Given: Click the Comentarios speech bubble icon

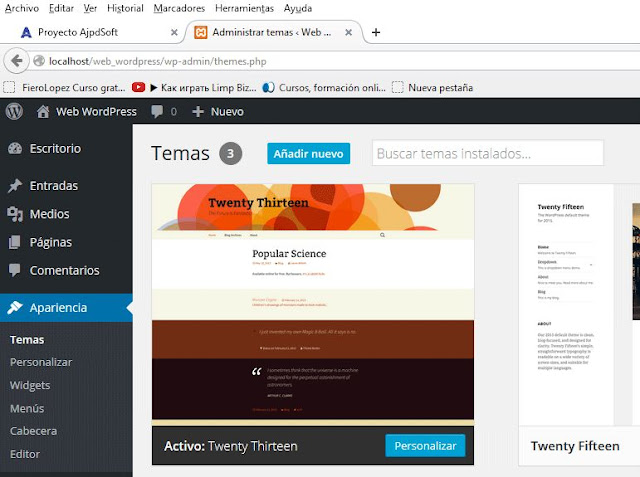Looking at the screenshot, I should click(15, 270).
